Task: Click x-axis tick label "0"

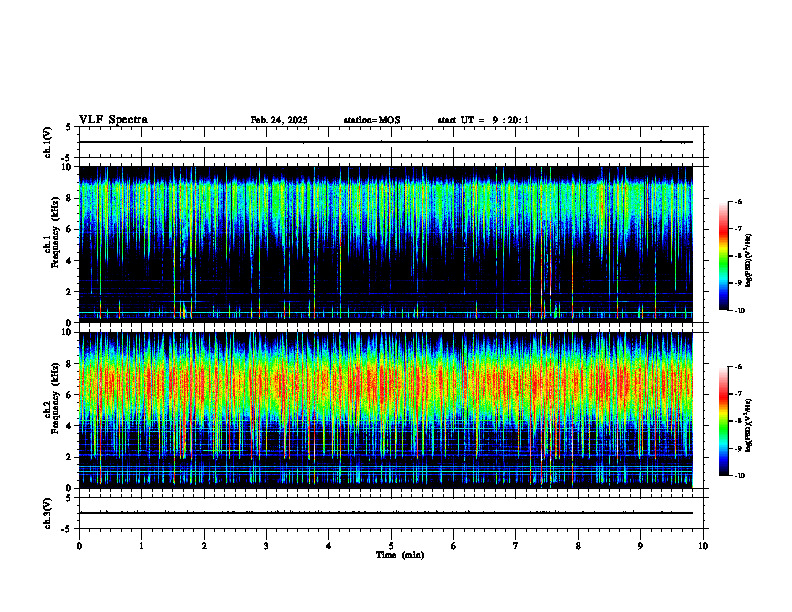Action: tap(79, 546)
